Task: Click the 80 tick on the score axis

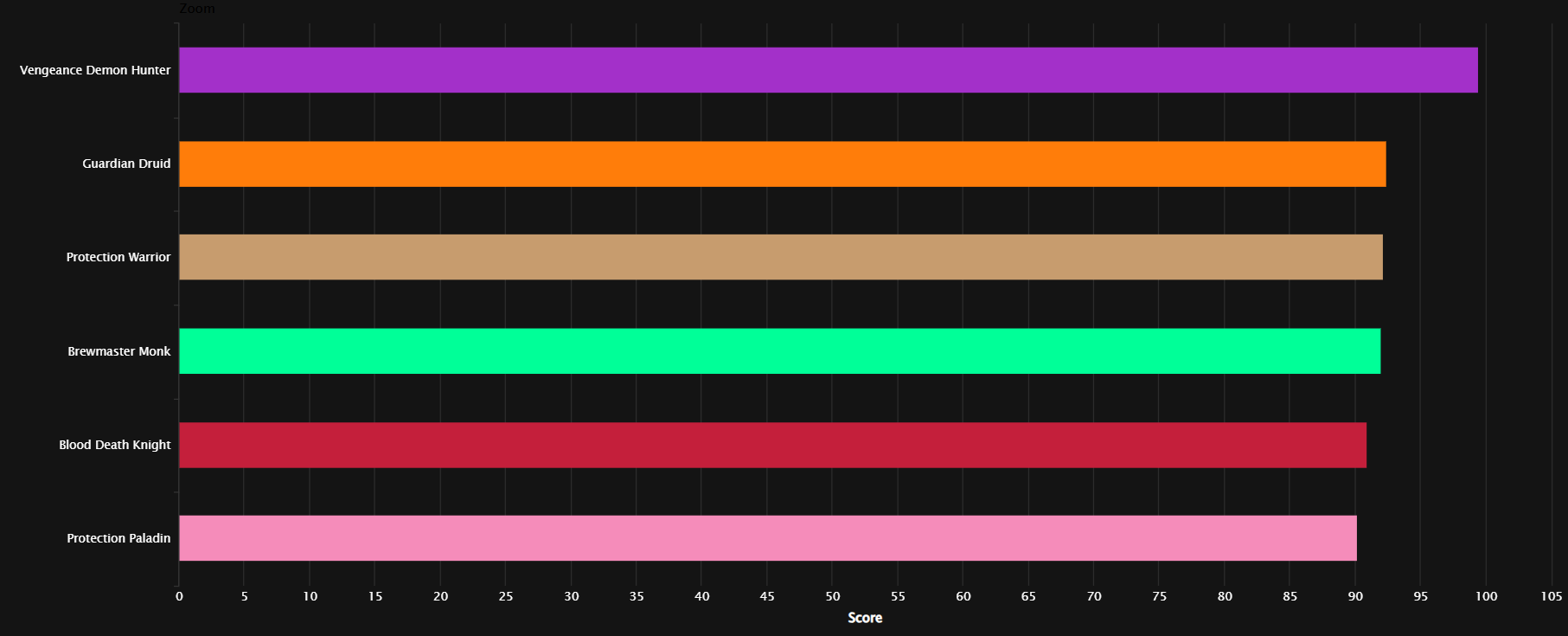Action: point(1225,596)
